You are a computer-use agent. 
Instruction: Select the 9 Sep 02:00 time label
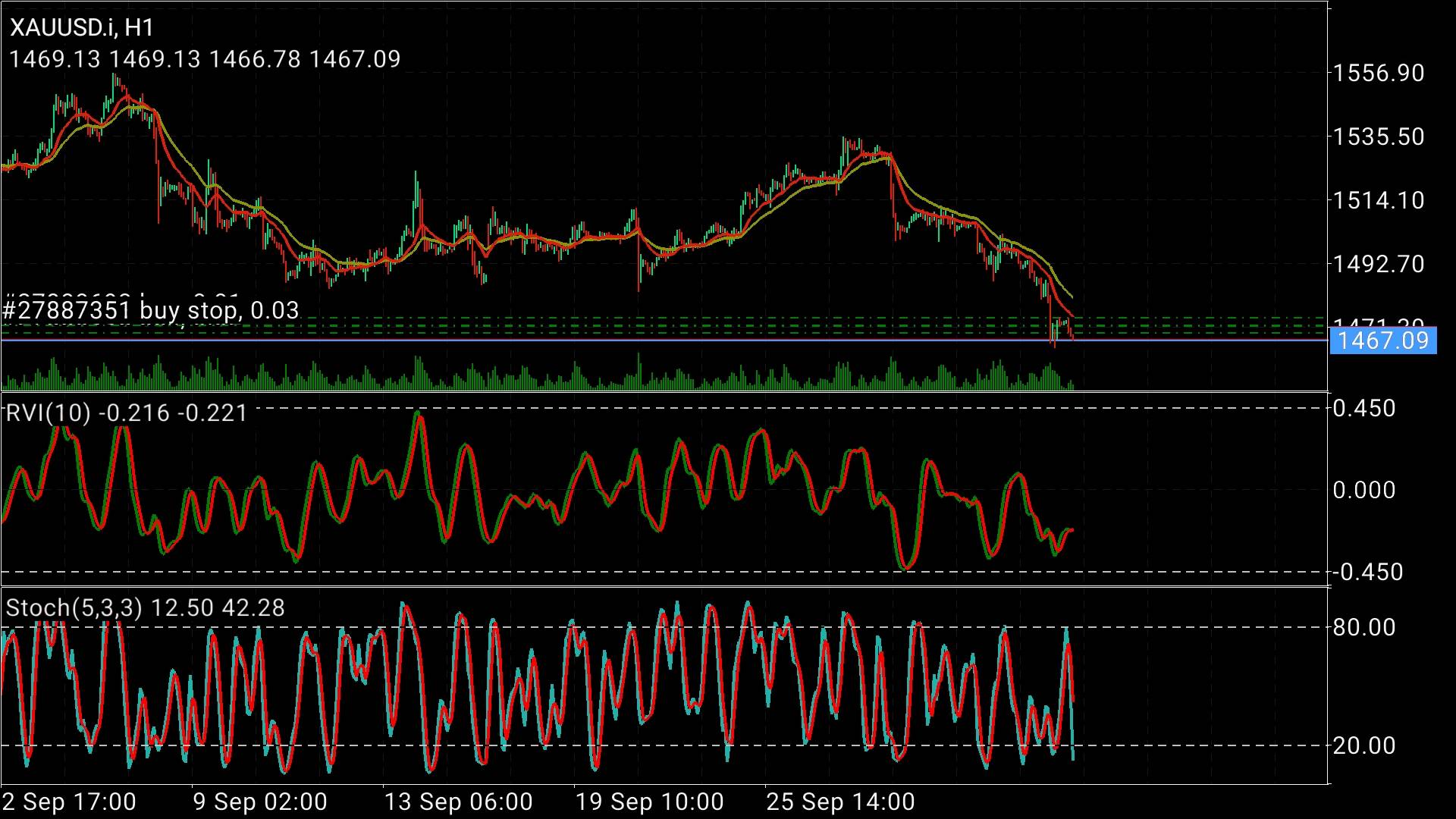point(260,802)
